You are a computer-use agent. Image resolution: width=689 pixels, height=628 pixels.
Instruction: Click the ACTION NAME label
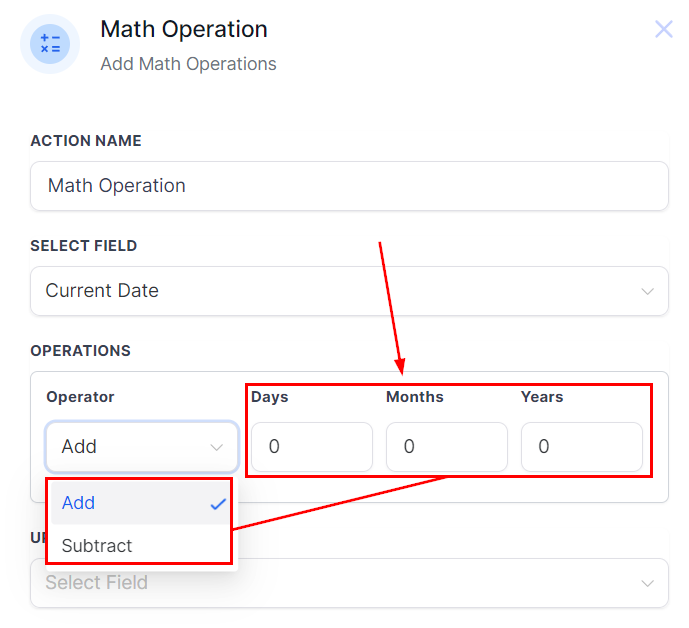pos(86,141)
